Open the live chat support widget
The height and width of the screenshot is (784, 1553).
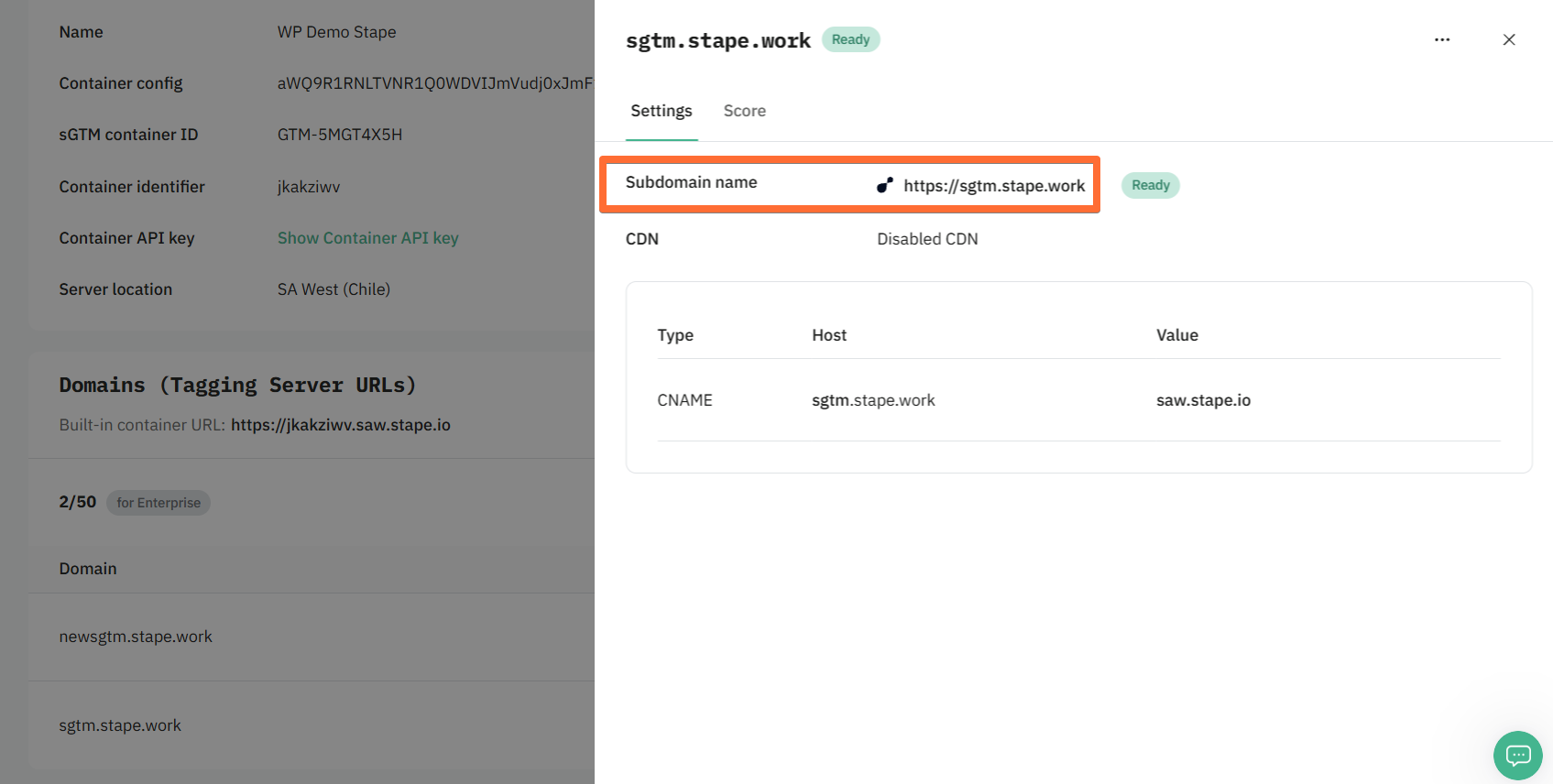pos(1518,756)
